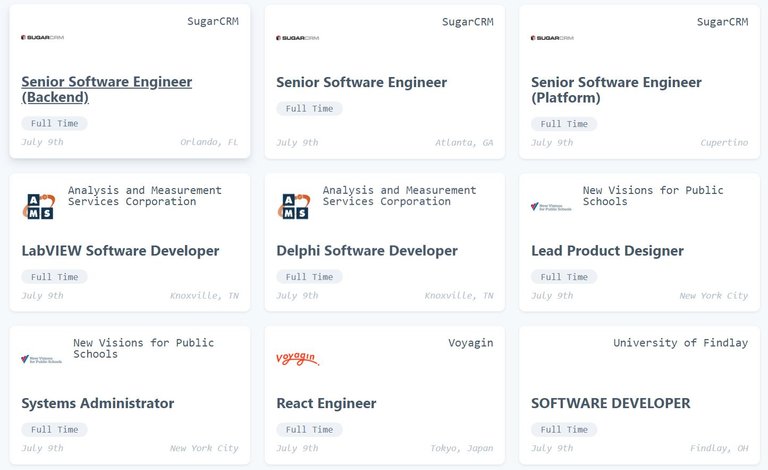Click SugarCRM logo on Atlanta job card
Image resolution: width=768 pixels, height=470 pixels.
click(x=297, y=38)
